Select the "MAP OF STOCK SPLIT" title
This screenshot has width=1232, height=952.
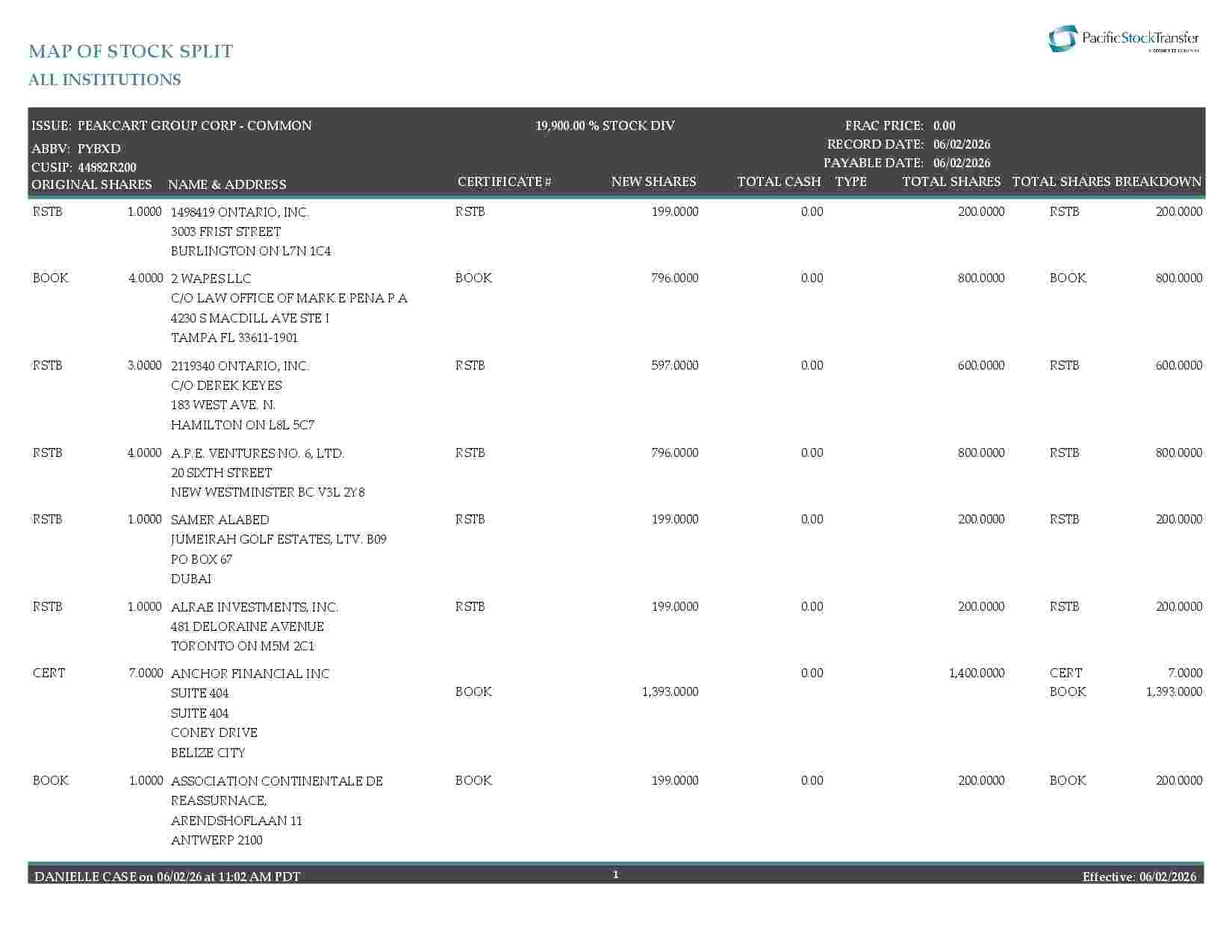tap(131, 51)
